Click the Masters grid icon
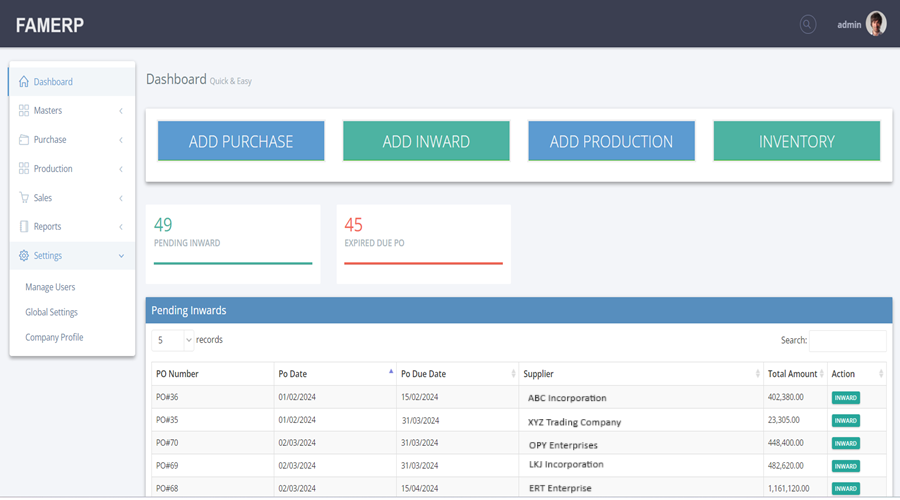900x500 pixels. point(24,111)
